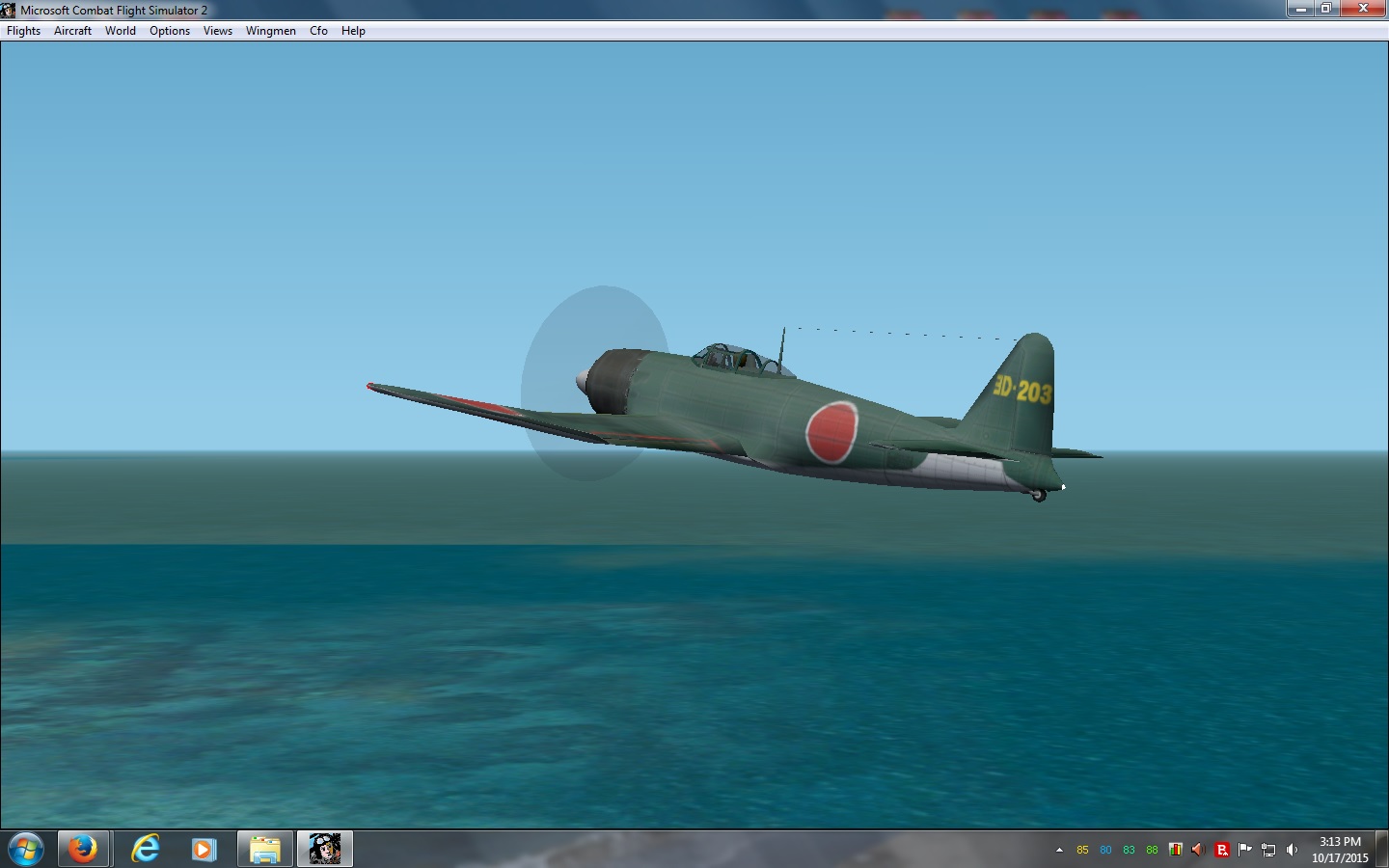Open Windows Media Player from taskbar
1389x868 pixels.
204,850
